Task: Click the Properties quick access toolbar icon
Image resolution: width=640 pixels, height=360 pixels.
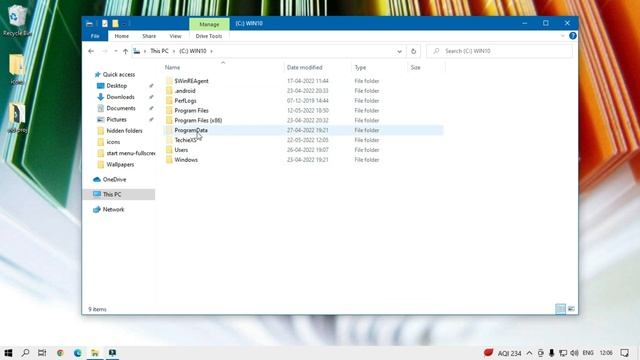Action: 105,24
